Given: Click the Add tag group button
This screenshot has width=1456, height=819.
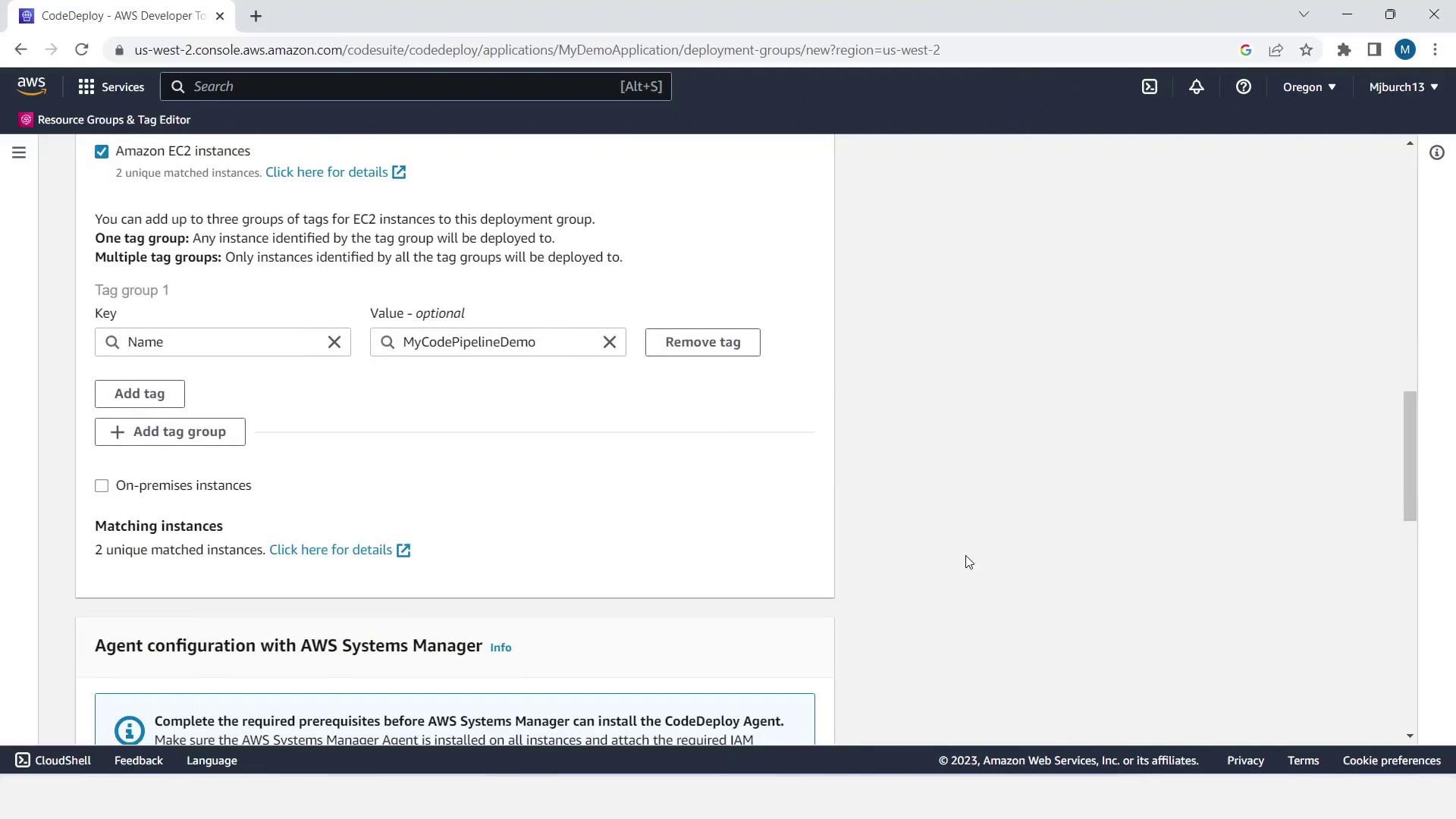Looking at the screenshot, I should click(x=170, y=431).
